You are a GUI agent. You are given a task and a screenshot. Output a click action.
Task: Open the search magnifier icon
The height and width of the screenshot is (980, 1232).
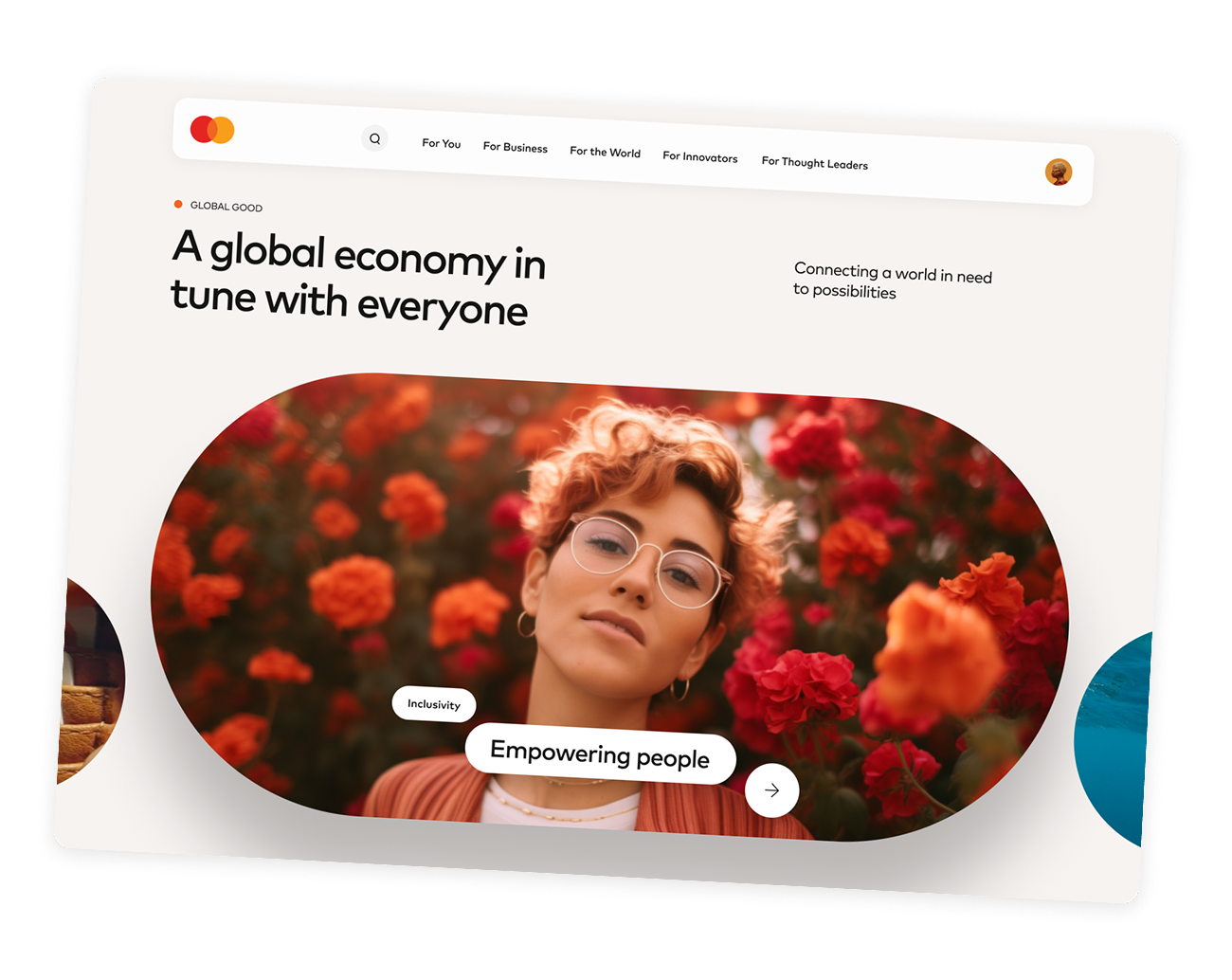tap(375, 139)
